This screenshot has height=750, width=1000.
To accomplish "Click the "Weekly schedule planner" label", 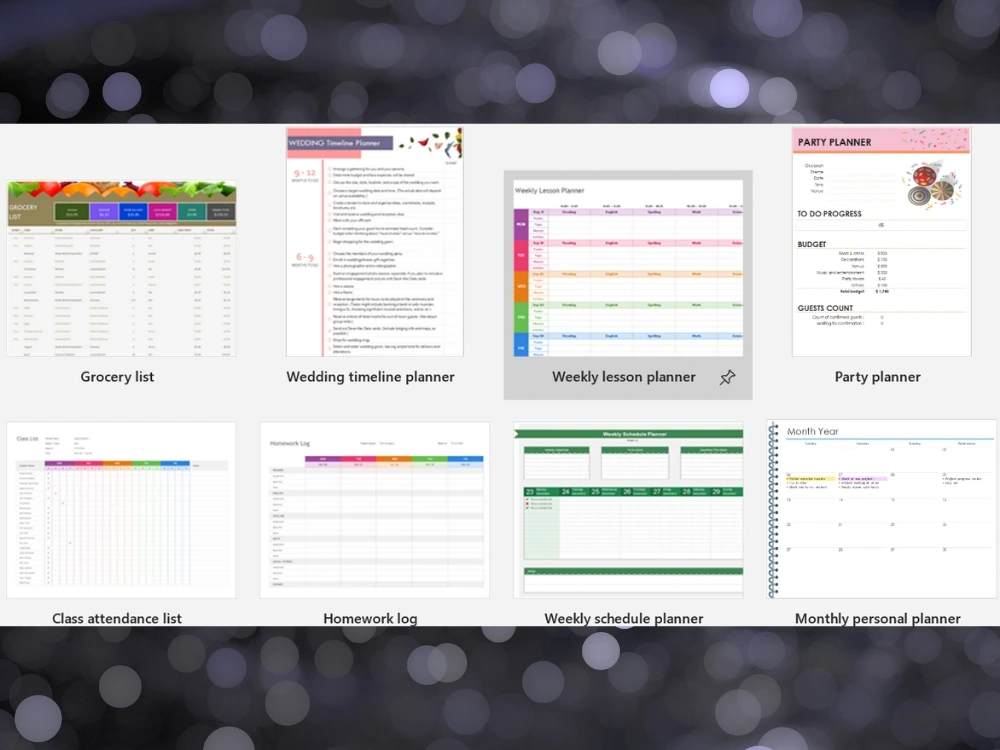I will (x=624, y=618).
